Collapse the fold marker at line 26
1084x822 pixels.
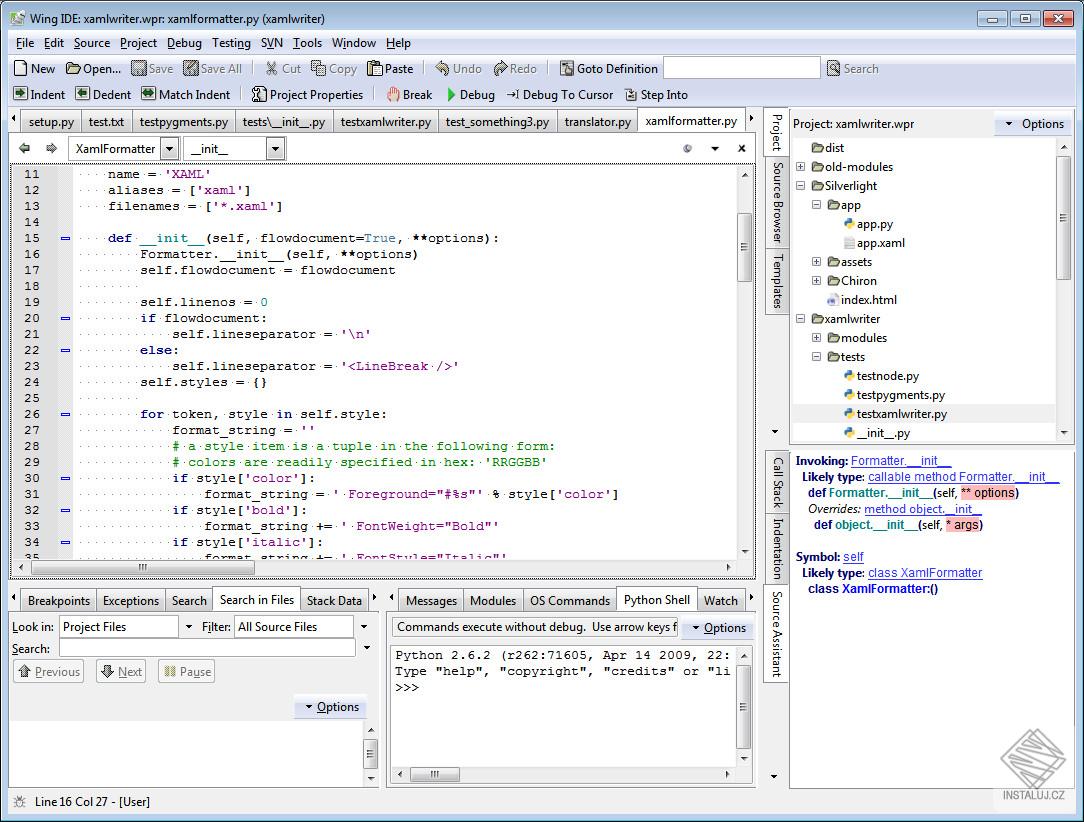(65, 414)
